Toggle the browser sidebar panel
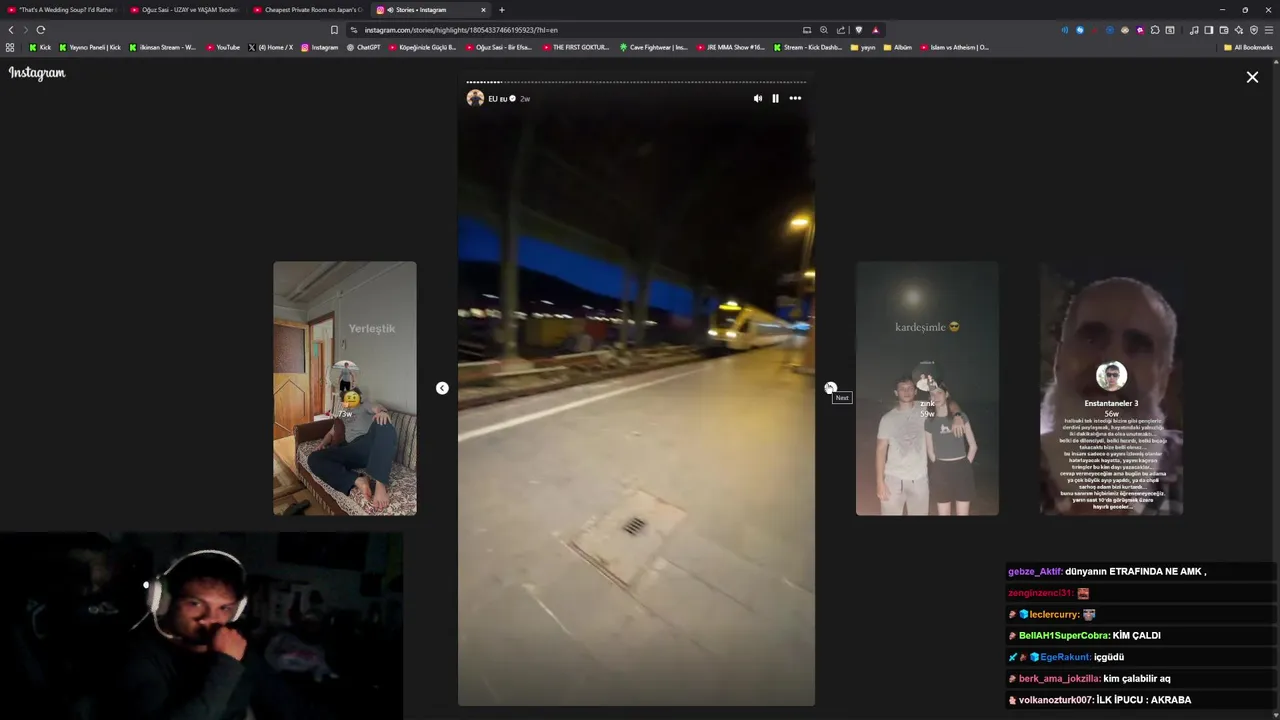This screenshot has width=1280, height=720. [x=1209, y=30]
